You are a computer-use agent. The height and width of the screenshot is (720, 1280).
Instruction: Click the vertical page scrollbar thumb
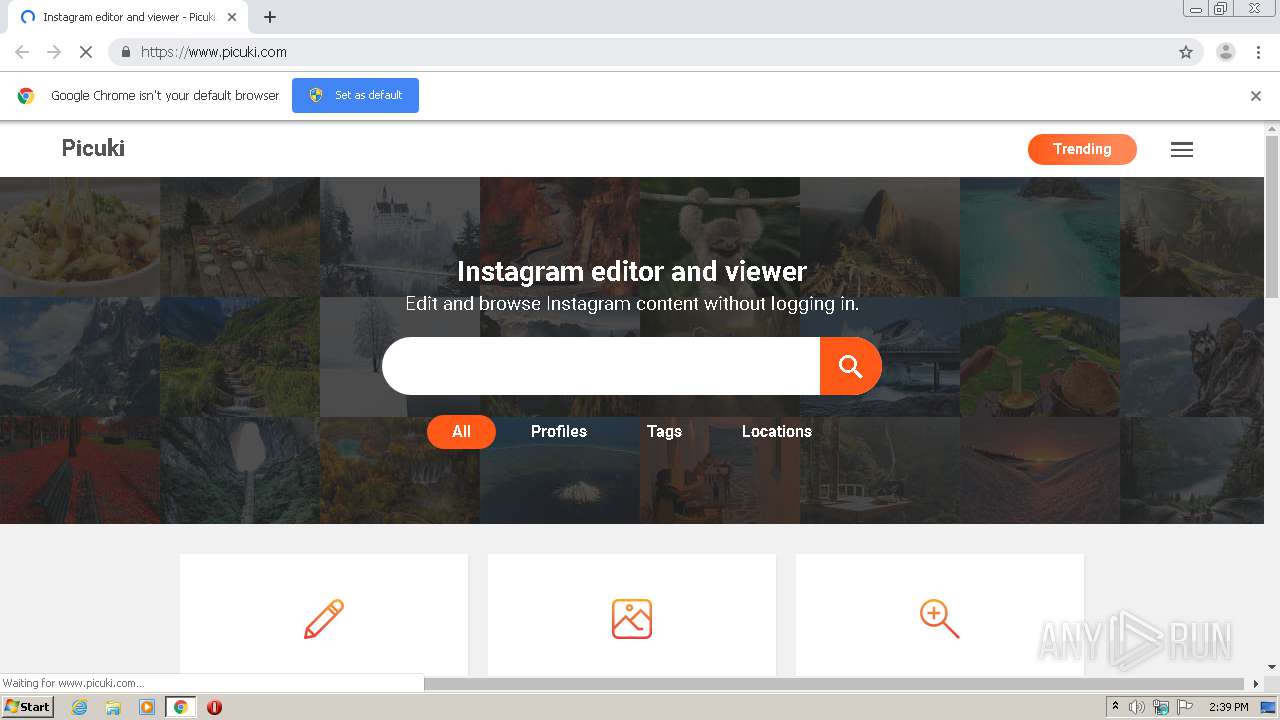click(1272, 216)
